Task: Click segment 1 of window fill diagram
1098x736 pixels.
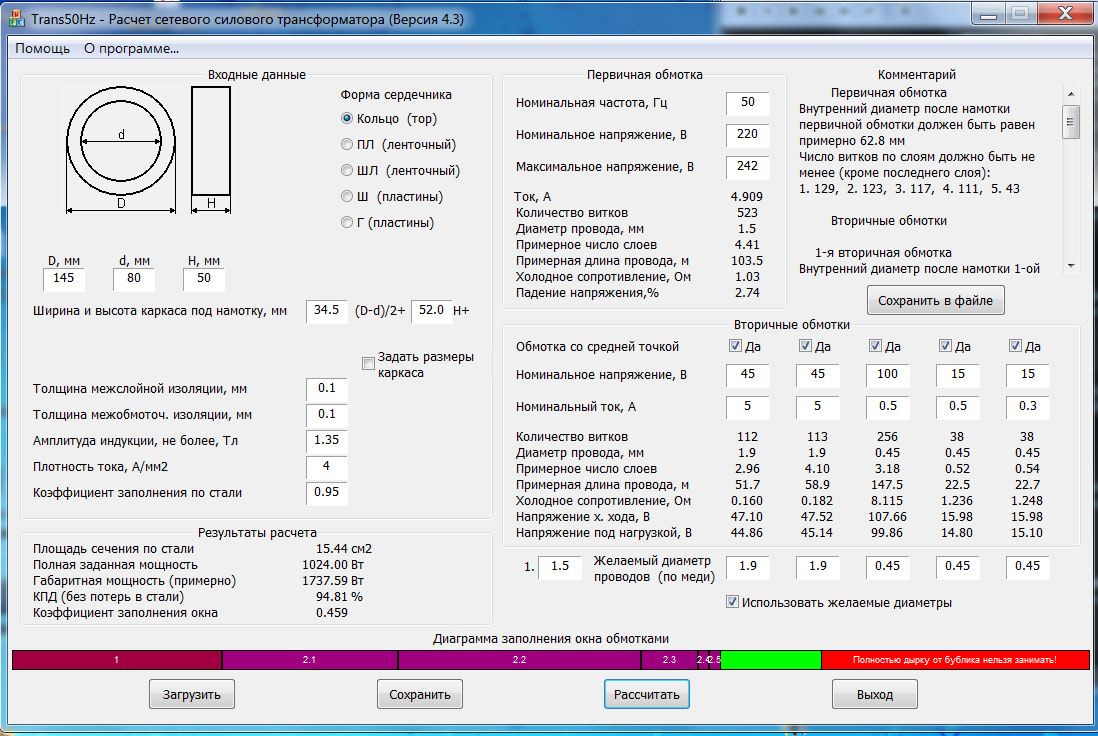Action: (117, 660)
